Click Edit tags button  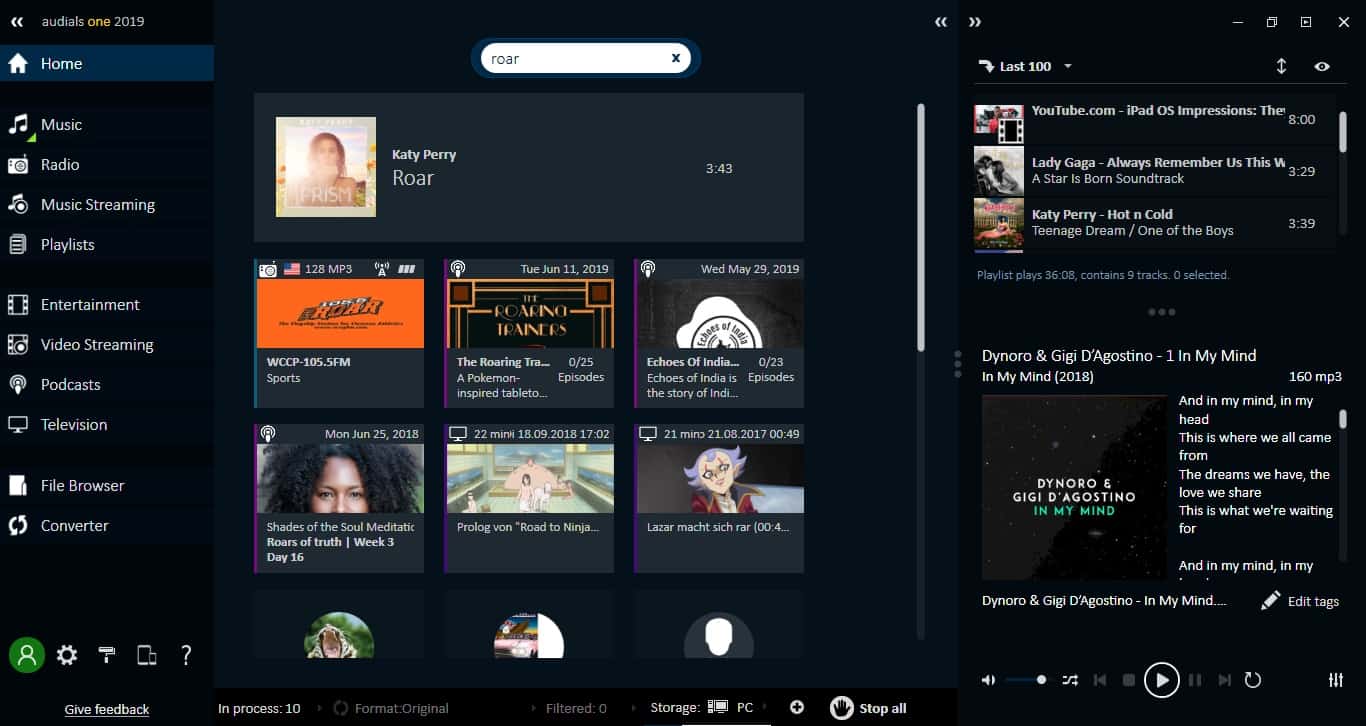pyautogui.click(x=1300, y=601)
